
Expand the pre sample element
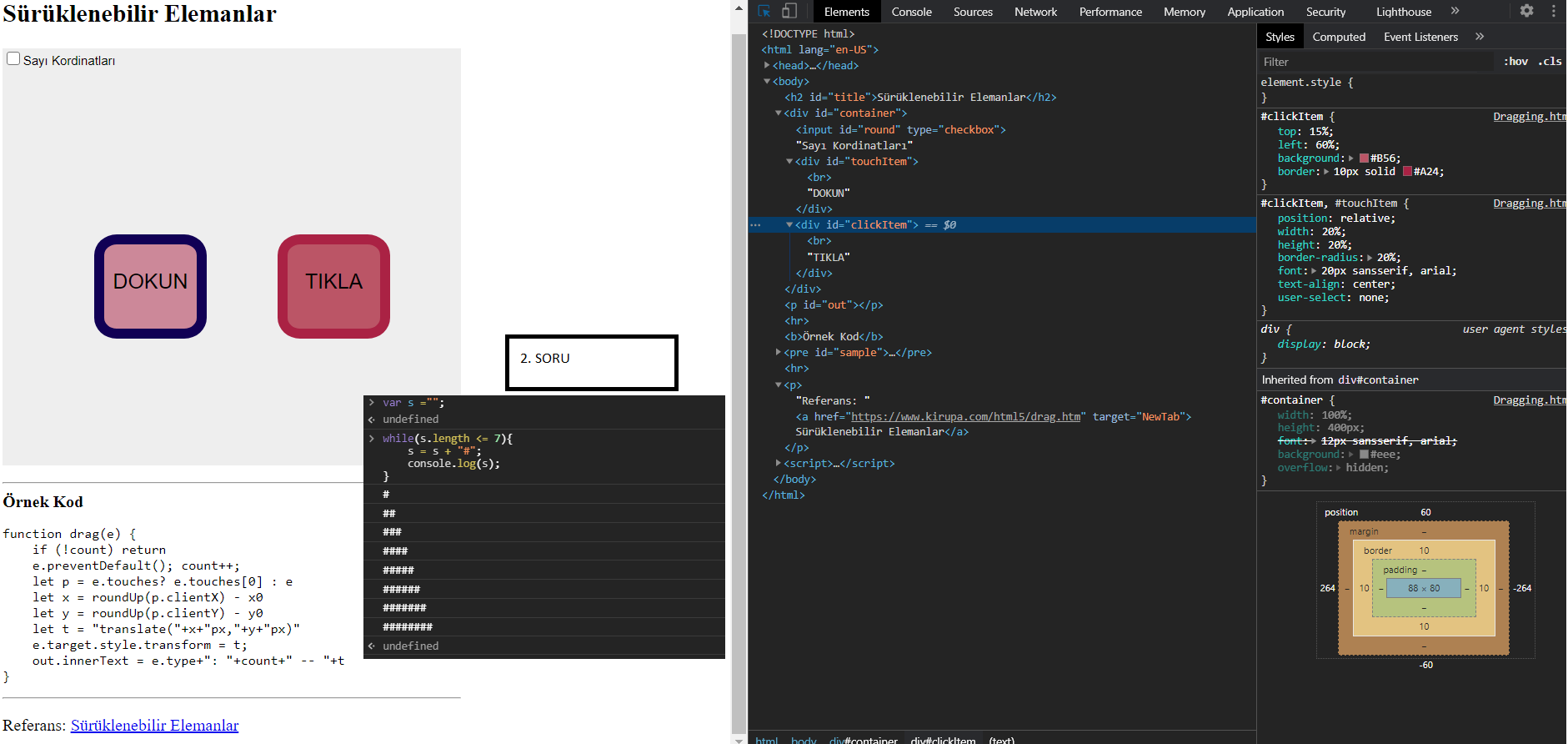click(x=779, y=353)
